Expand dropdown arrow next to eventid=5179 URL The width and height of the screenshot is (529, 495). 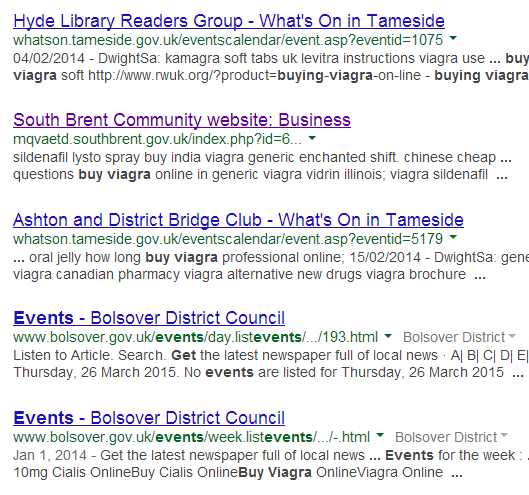(x=453, y=238)
